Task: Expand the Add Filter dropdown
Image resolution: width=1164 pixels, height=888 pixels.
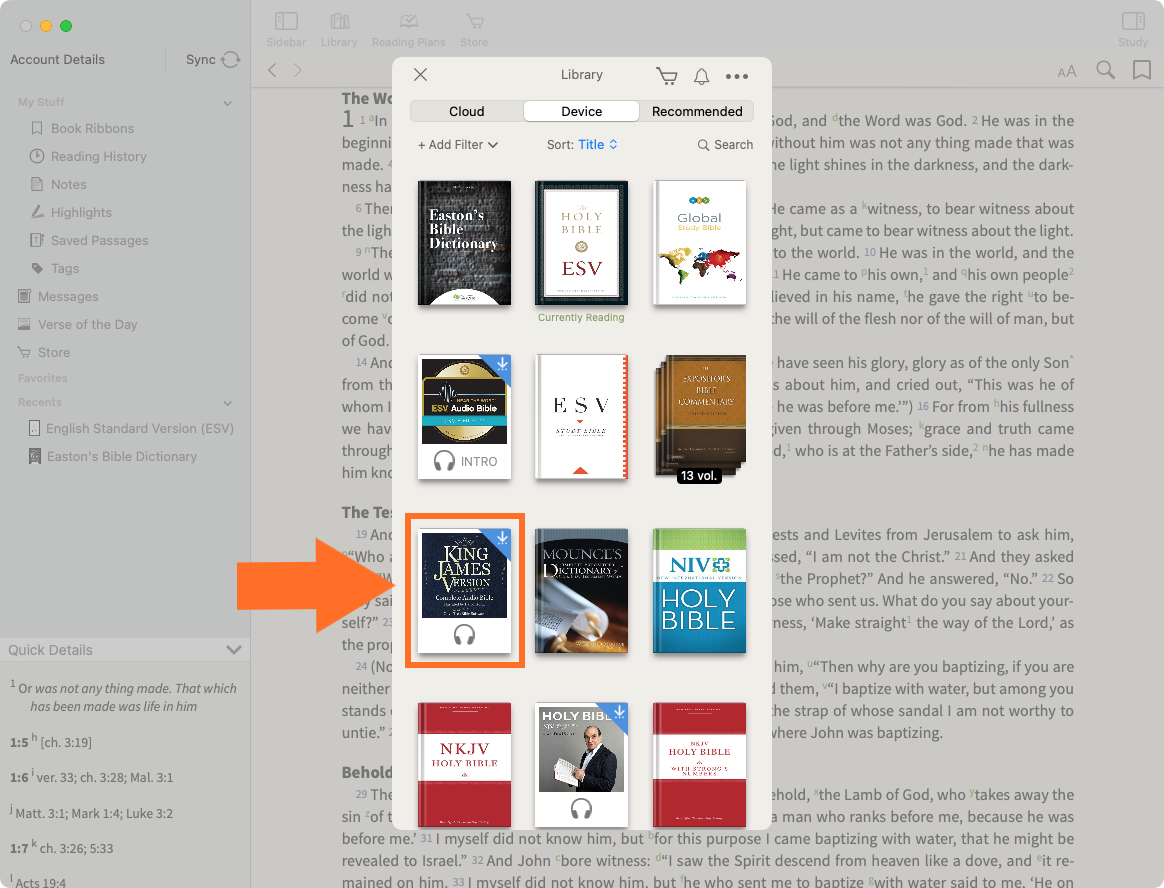Action: (x=458, y=145)
